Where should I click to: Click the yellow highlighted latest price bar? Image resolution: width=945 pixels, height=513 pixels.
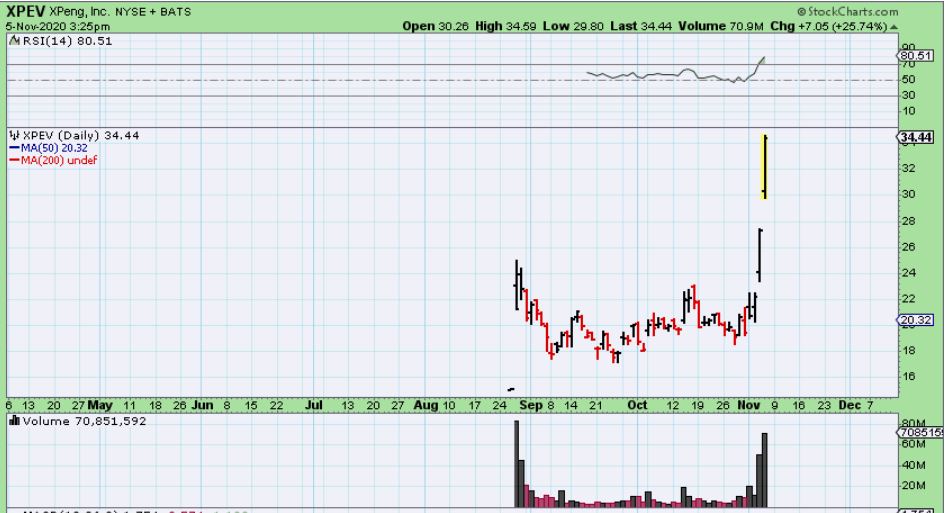click(764, 167)
